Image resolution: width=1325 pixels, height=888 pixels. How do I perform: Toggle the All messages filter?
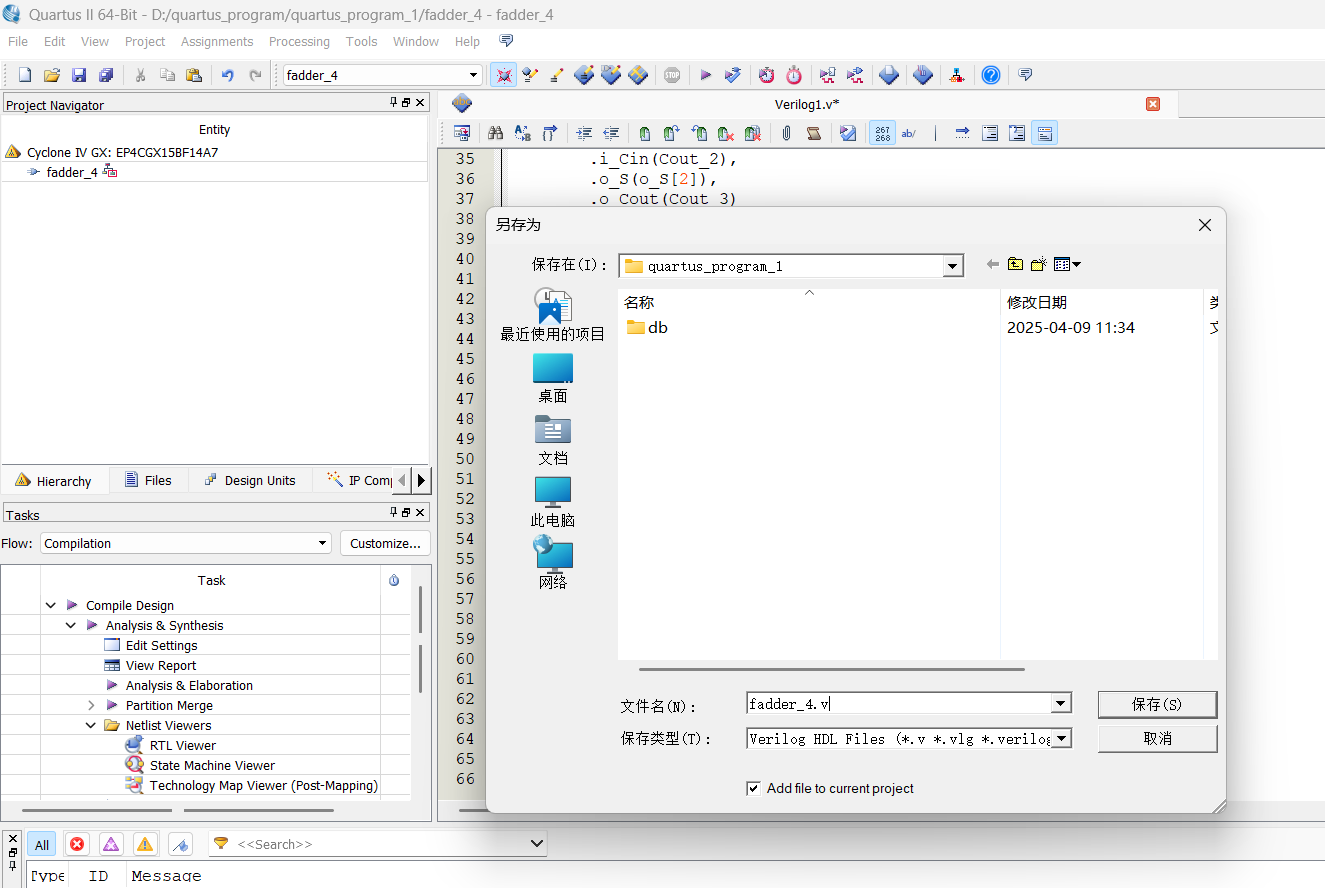pos(42,844)
